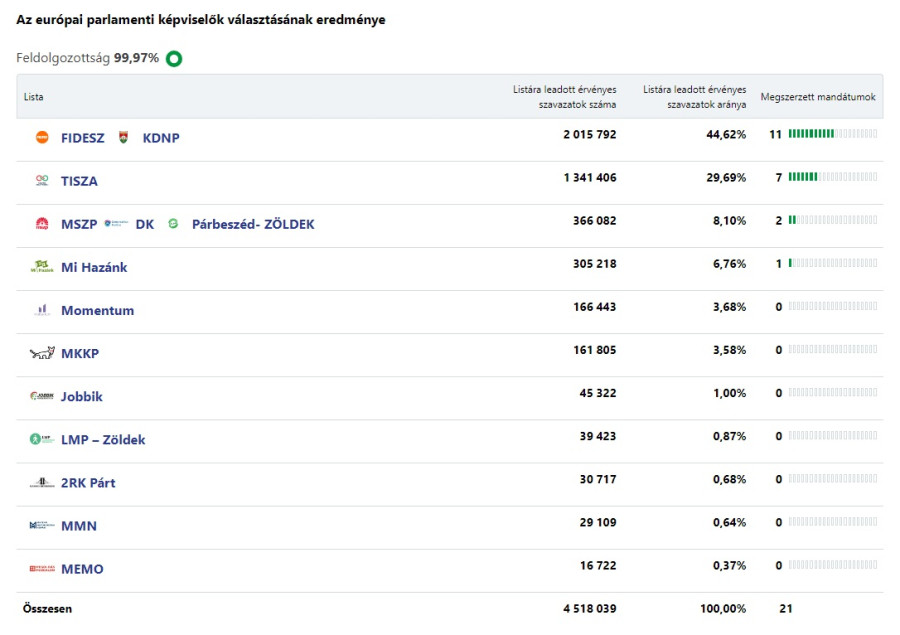Click the green Párbeszéd-ZÖLDEK logo
900x635 pixels.
click(173, 223)
